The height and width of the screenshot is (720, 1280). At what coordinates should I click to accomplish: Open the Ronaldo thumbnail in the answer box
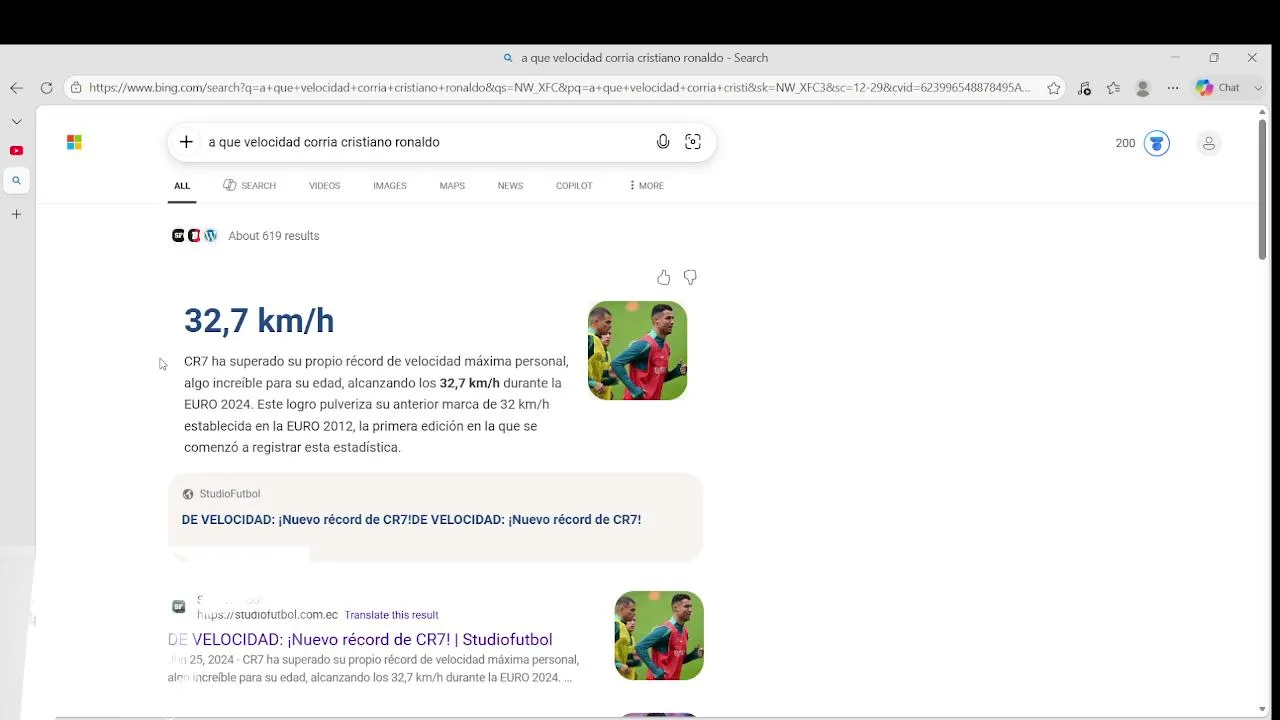click(637, 351)
